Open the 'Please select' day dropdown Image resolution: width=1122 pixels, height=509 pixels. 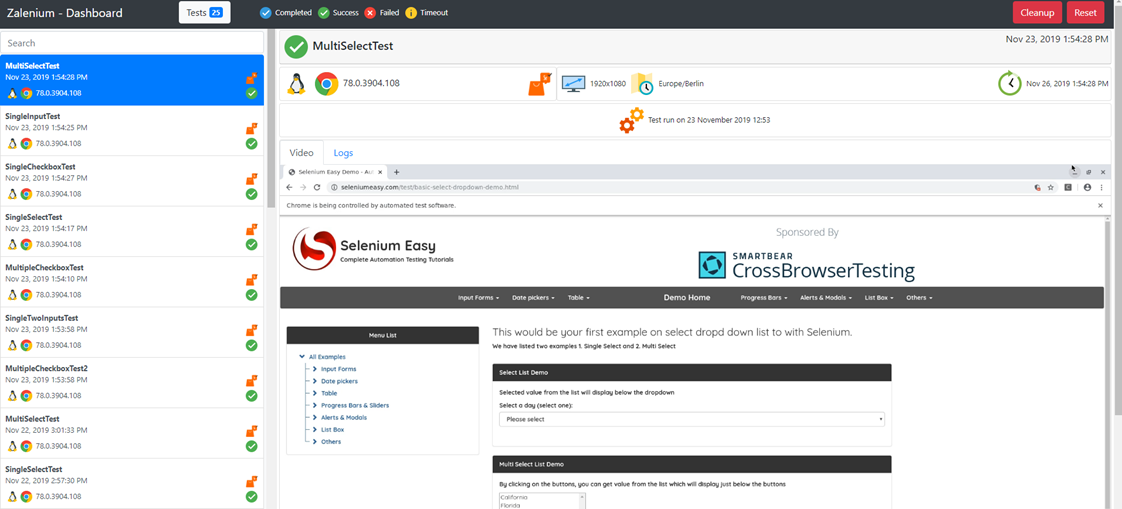[x=692, y=420]
